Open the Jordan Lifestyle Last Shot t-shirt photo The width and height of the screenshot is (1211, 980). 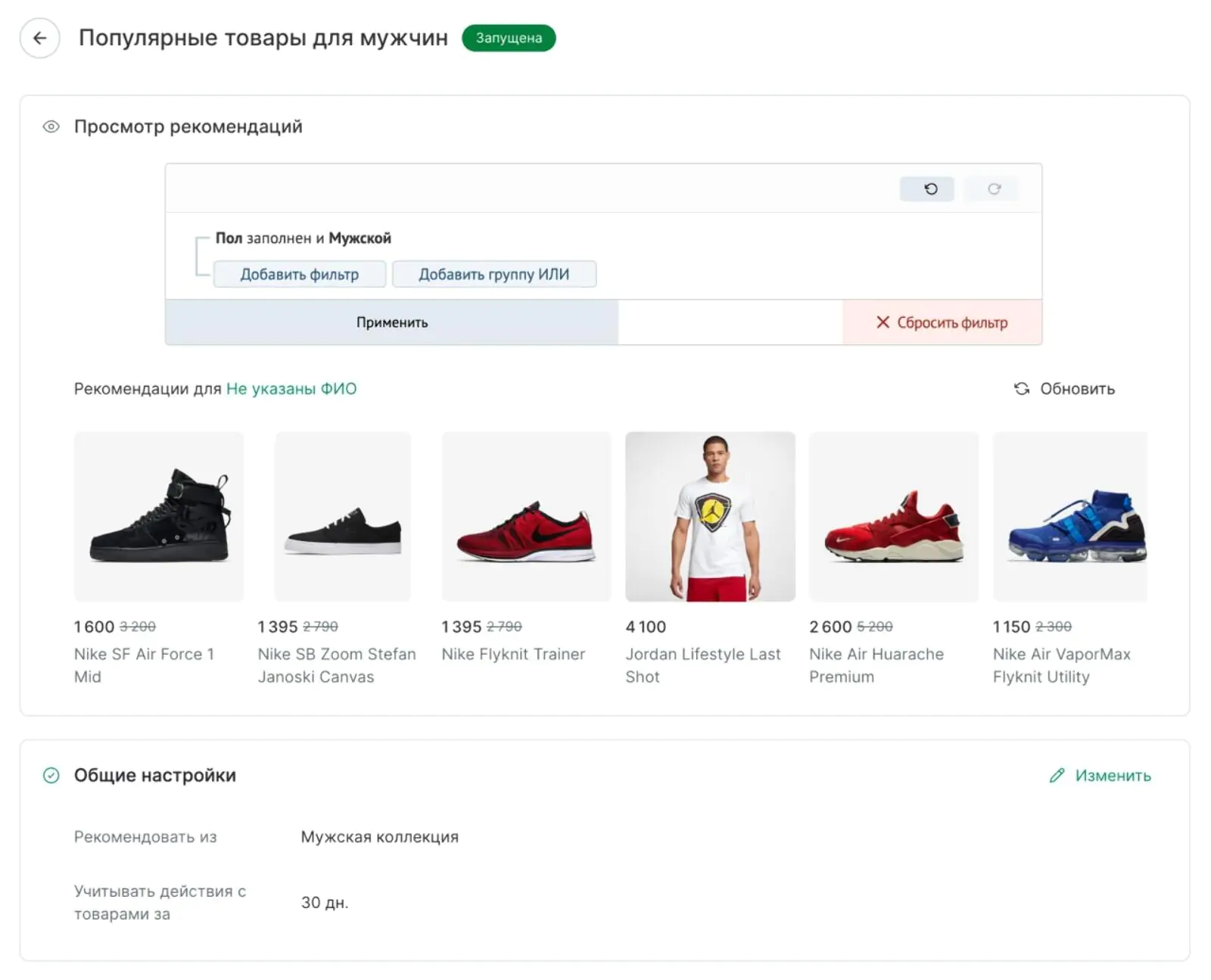pyautogui.click(x=710, y=517)
